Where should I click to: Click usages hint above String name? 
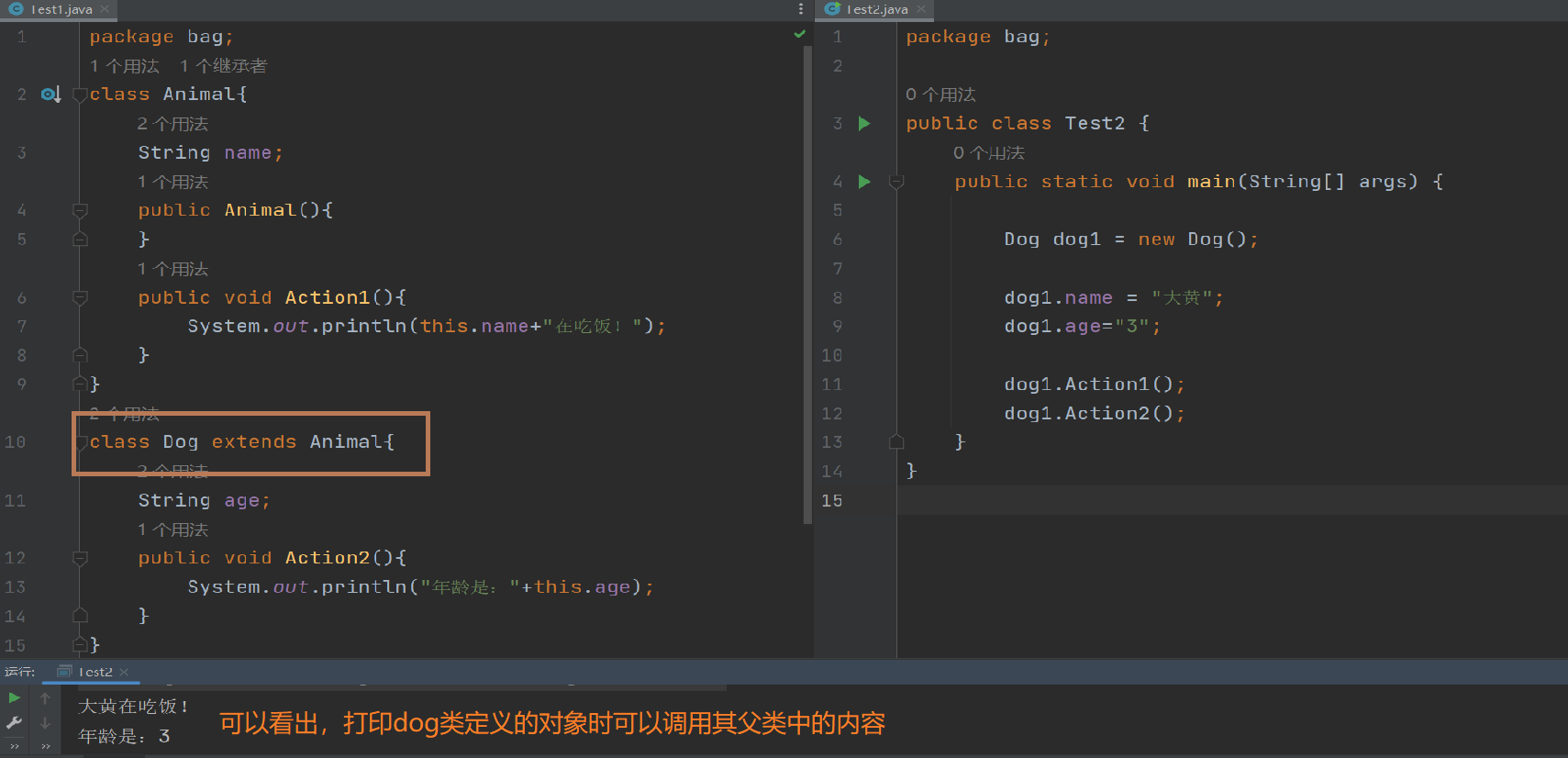(x=172, y=124)
